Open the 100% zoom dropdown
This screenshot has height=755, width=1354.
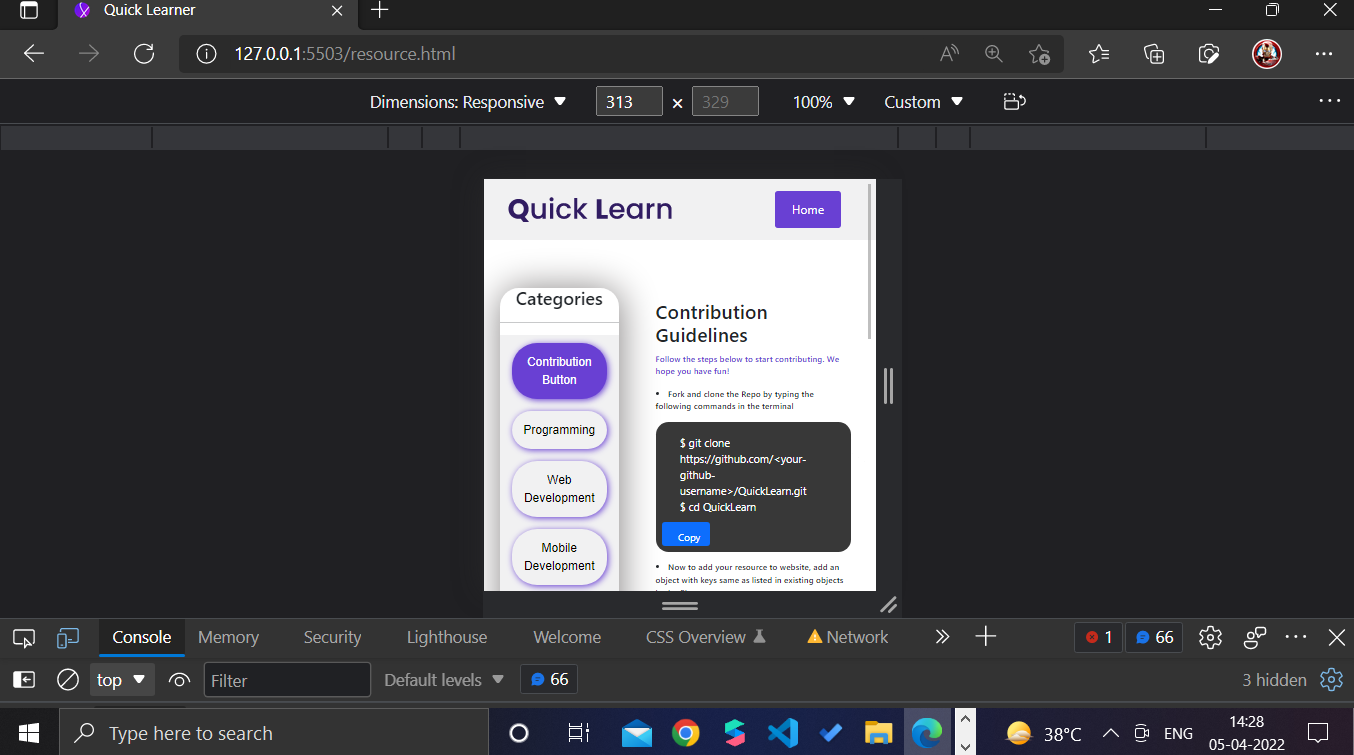tap(824, 102)
